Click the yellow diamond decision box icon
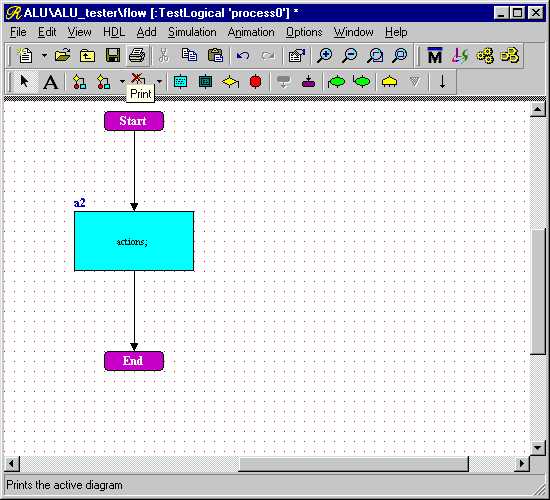The image size is (550, 500). click(x=230, y=82)
